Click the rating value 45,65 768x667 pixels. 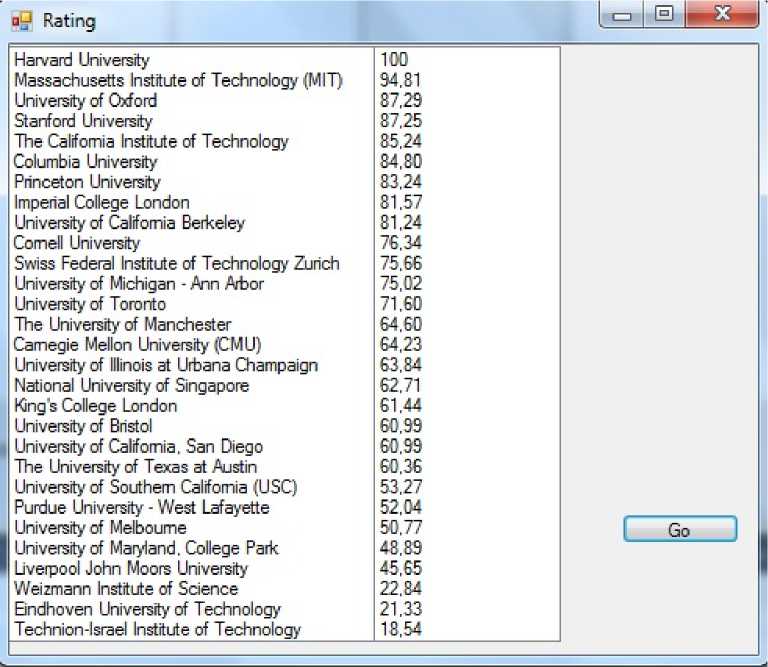[401, 568]
